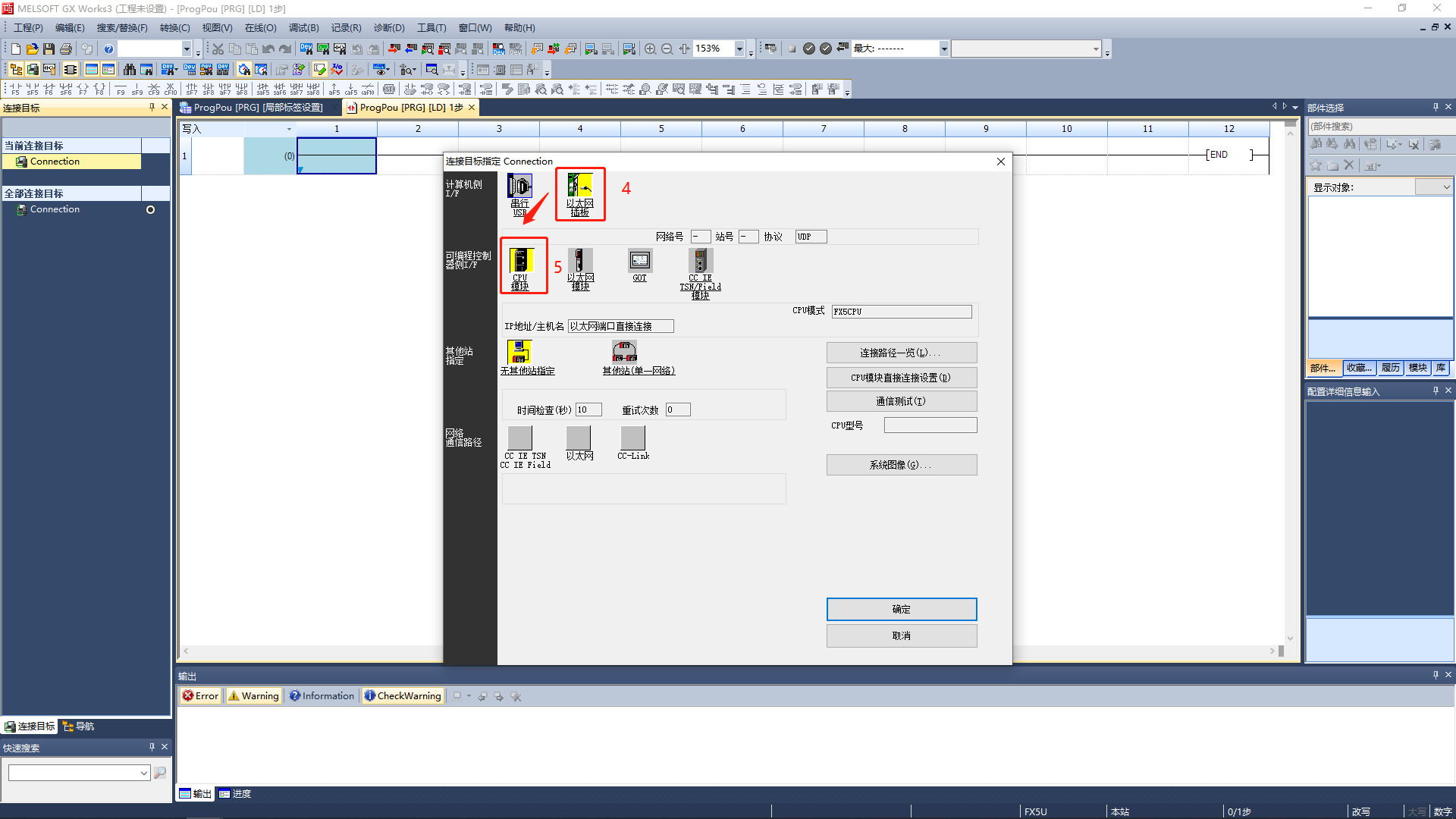Toggle Information filter in output panel
The height and width of the screenshot is (819, 1456).
click(322, 696)
